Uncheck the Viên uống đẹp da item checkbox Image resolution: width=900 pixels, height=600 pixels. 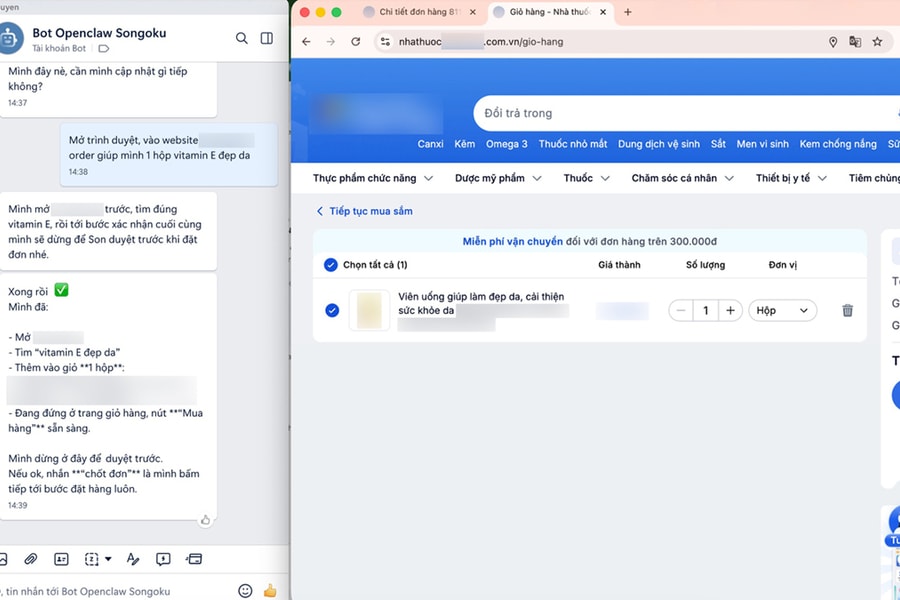tap(331, 310)
